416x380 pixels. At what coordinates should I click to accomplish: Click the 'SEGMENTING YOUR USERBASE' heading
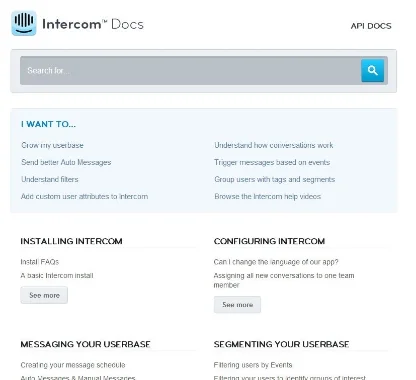point(281,344)
